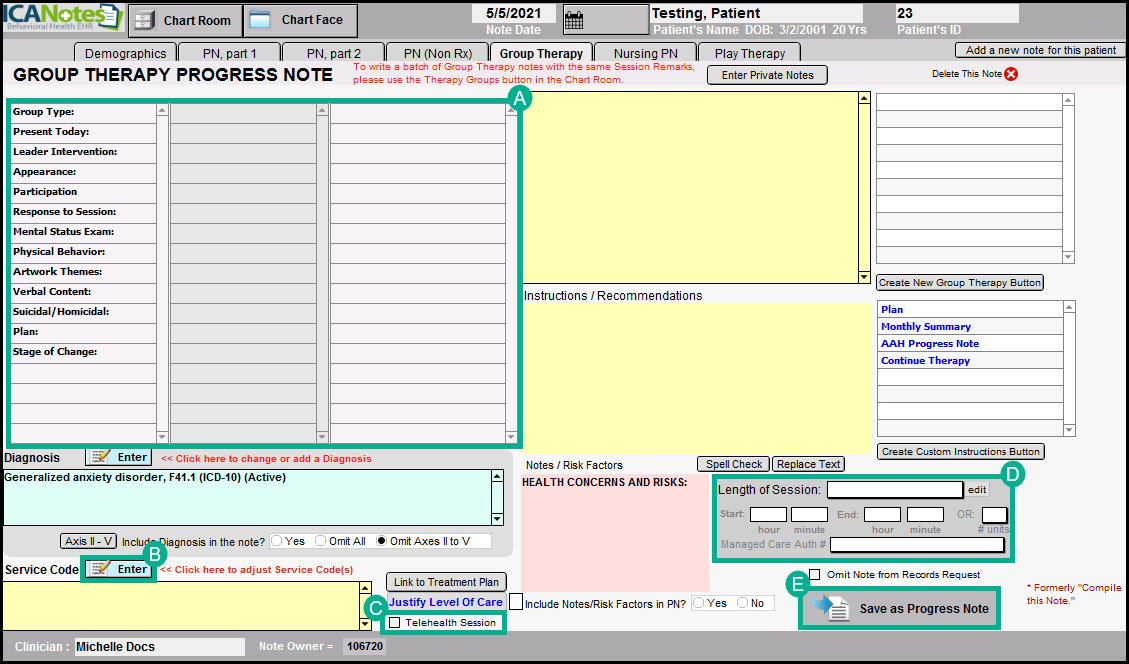Open the calendar date picker icon
The width and height of the screenshot is (1129, 664).
574,22
